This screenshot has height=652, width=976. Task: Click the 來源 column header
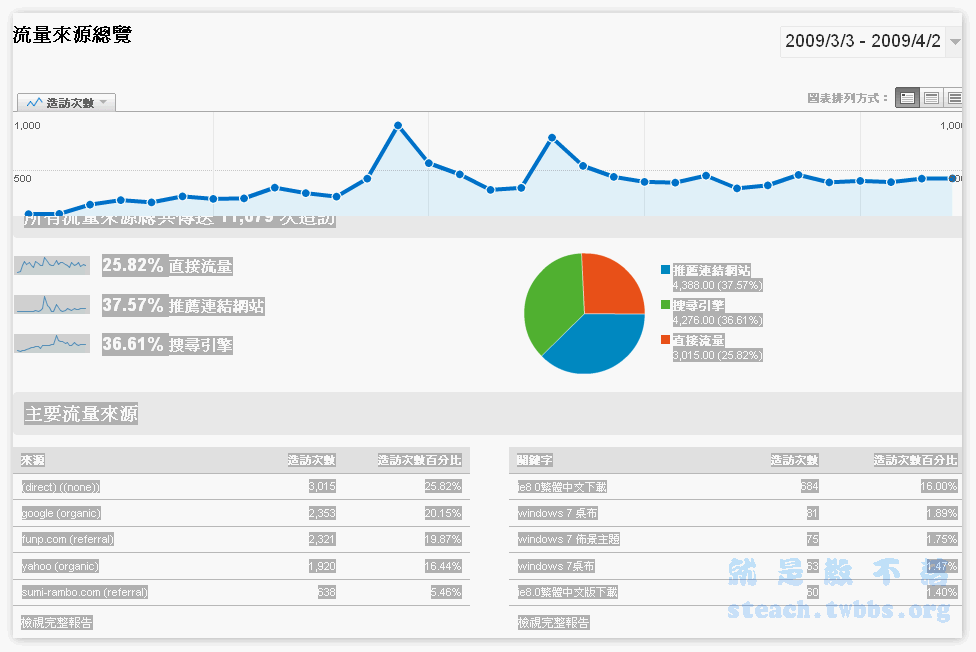pos(32,460)
